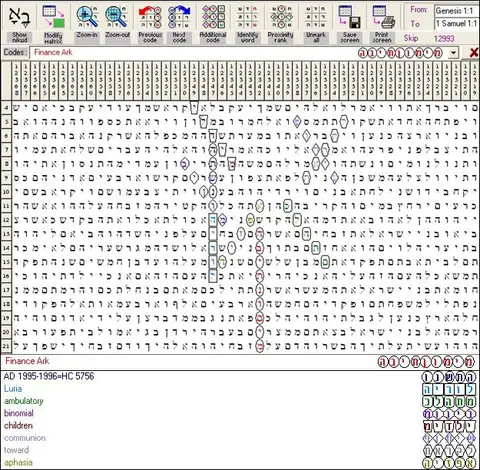Screen dimensions: 480x470
Task: Click row number 4 header
Action: tap(6, 108)
